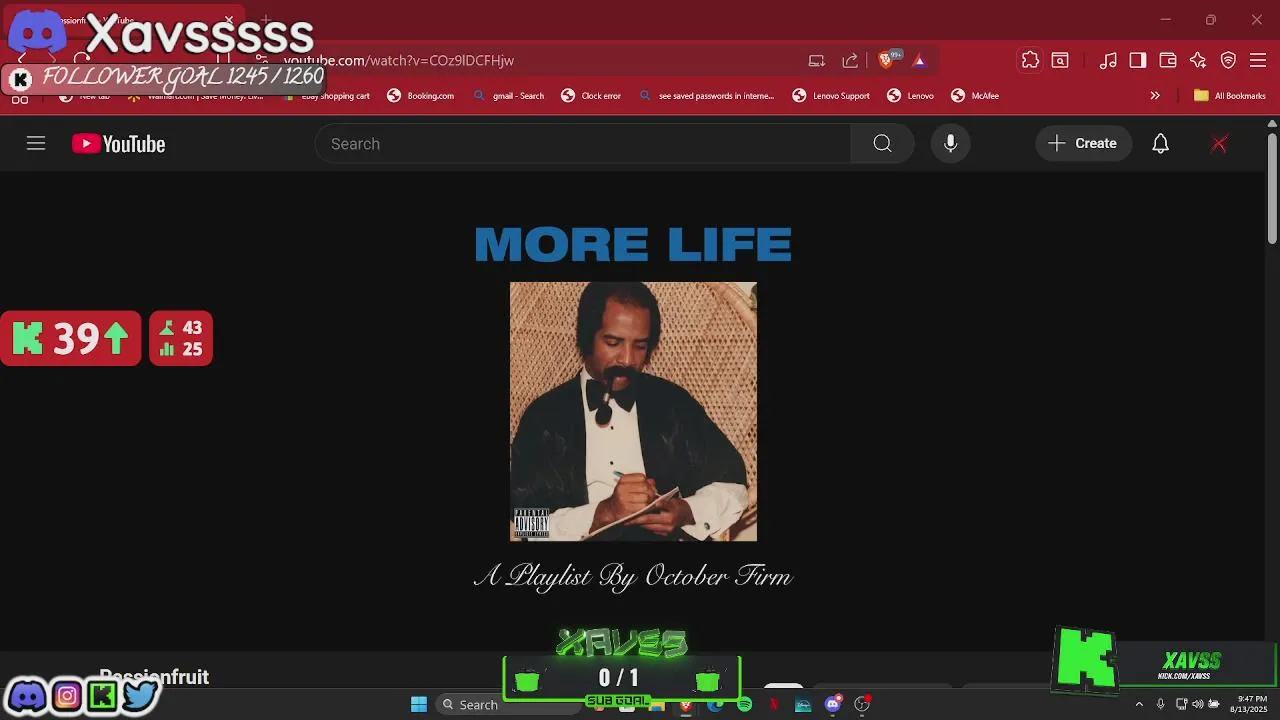The image size is (1280, 720).
Task: Focus the YouTube search box
Action: tap(583, 144)
